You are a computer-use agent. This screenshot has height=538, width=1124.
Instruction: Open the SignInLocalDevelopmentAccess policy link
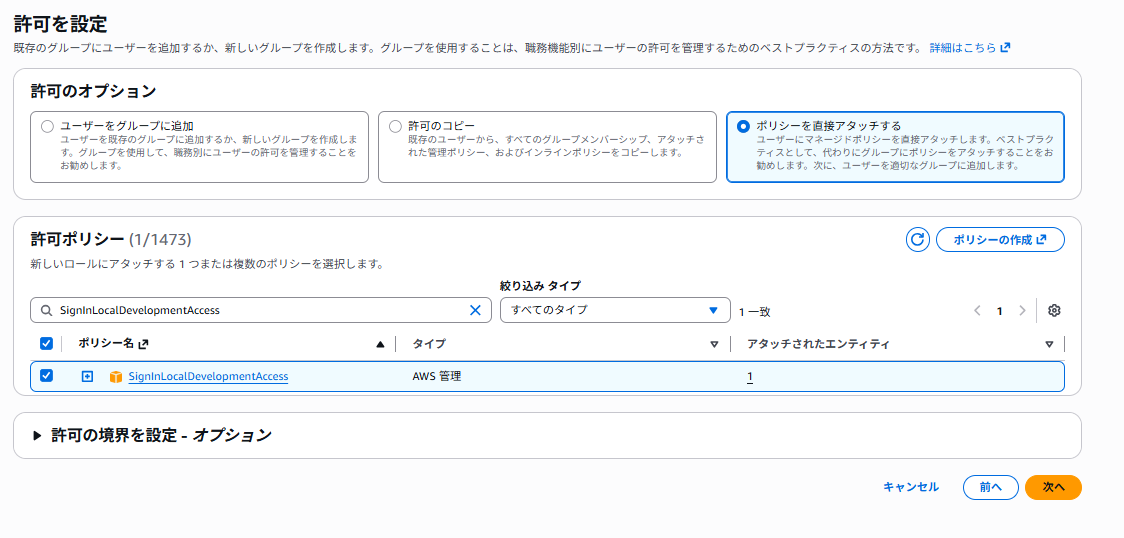(x=208, y=377)
